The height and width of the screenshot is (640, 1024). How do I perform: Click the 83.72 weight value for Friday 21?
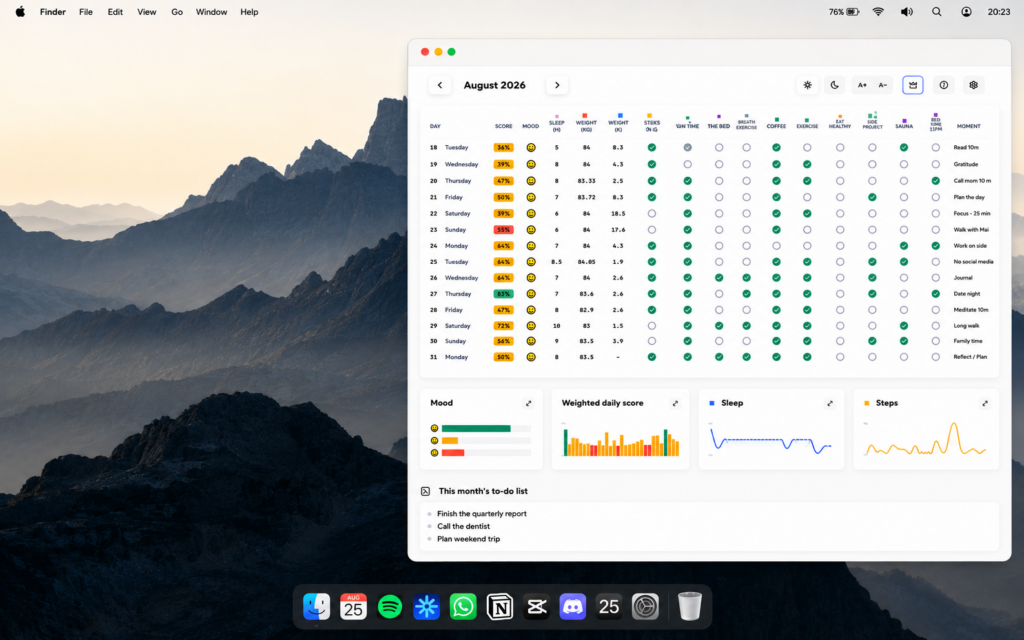(586, 197)
